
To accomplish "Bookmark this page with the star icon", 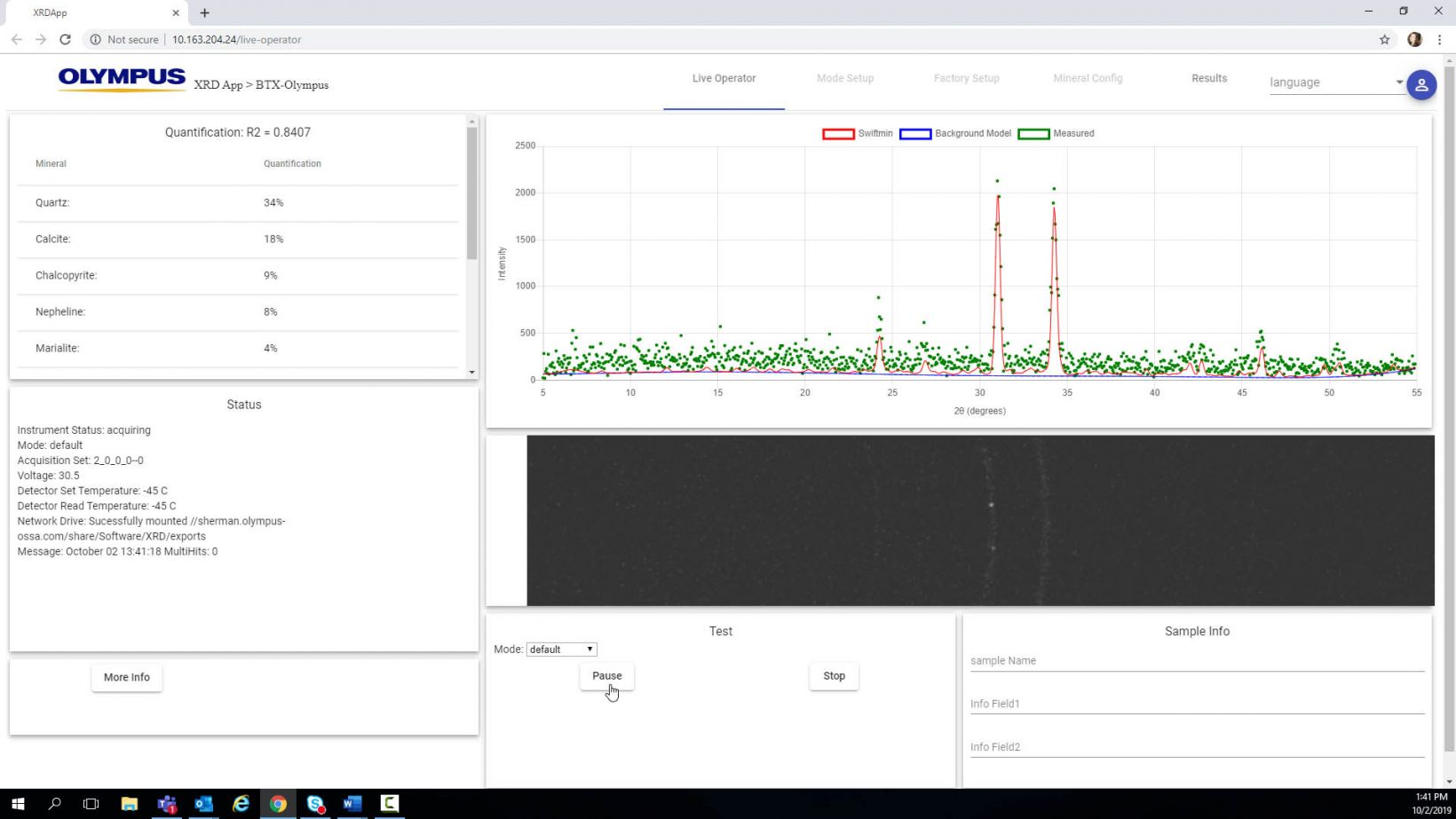I will click(x=1384, y=39).
